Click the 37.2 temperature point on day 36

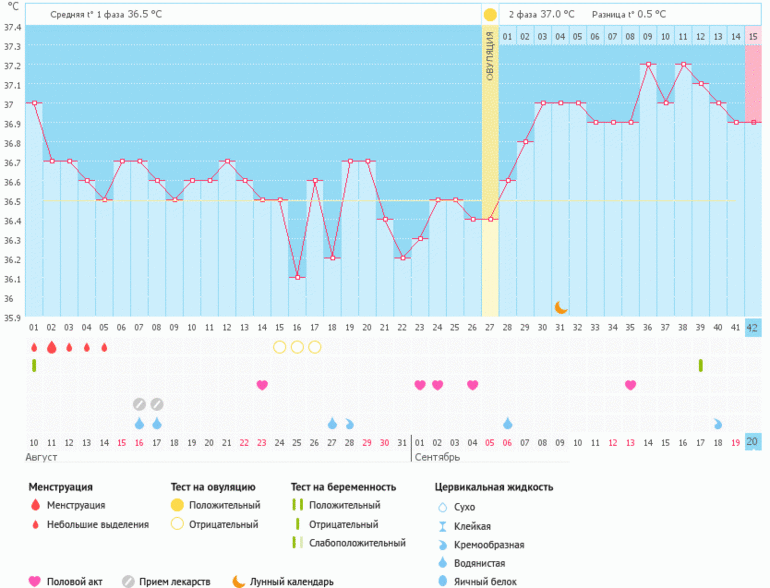[648, 64]
